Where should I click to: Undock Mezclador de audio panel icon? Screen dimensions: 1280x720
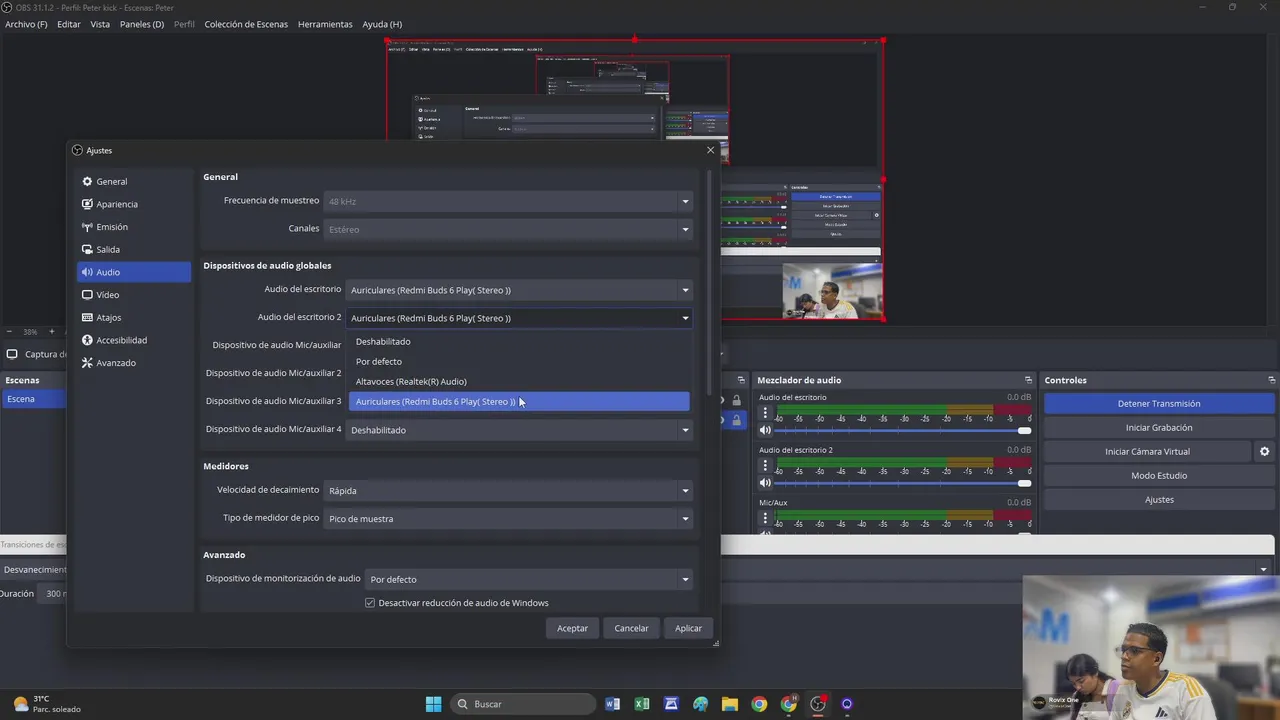pos(1028,380)
